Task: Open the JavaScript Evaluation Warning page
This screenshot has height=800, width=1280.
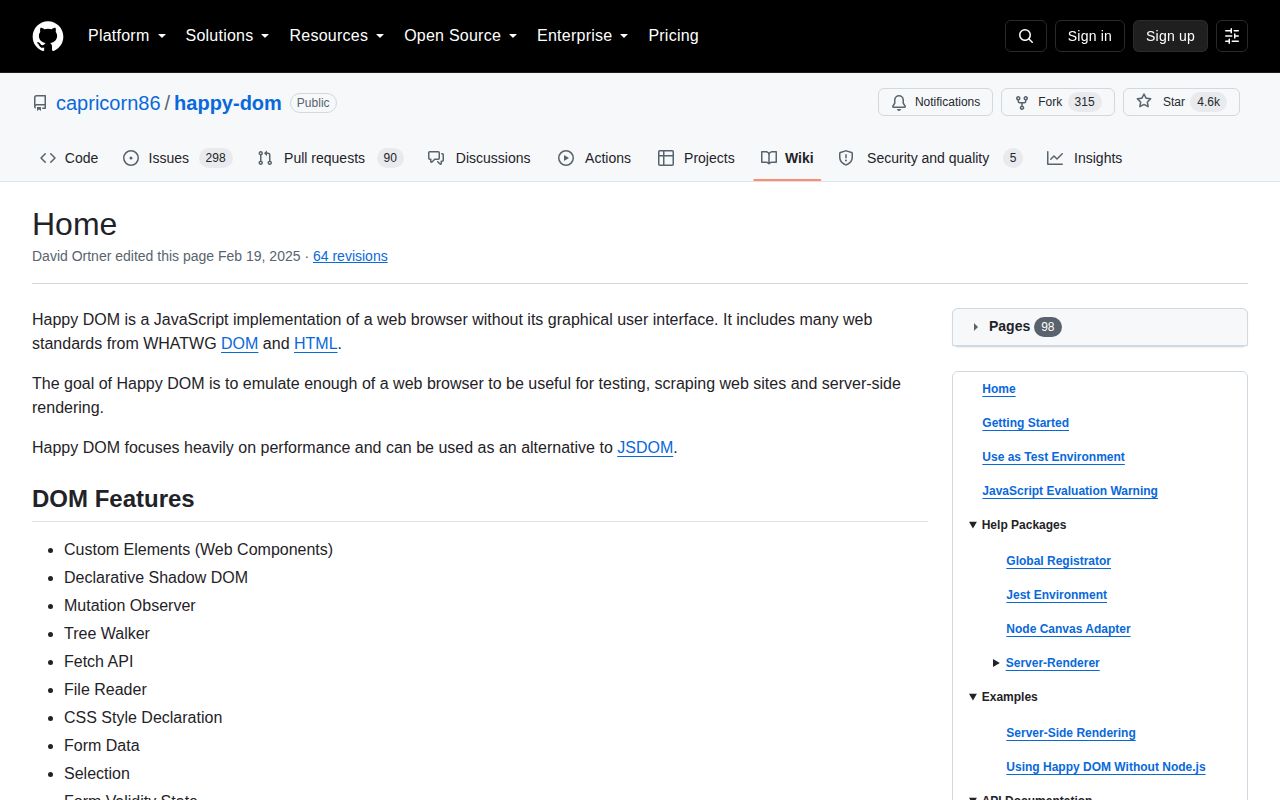Action: pos(1070,491)
